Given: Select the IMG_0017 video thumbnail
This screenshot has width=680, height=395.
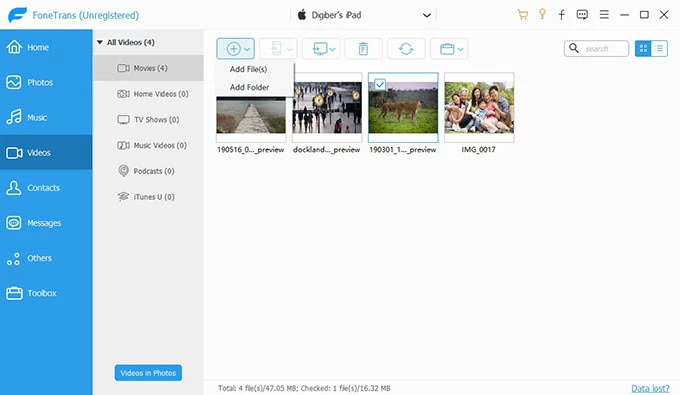Looking at the screenshot, I should (x=479, y=107).
